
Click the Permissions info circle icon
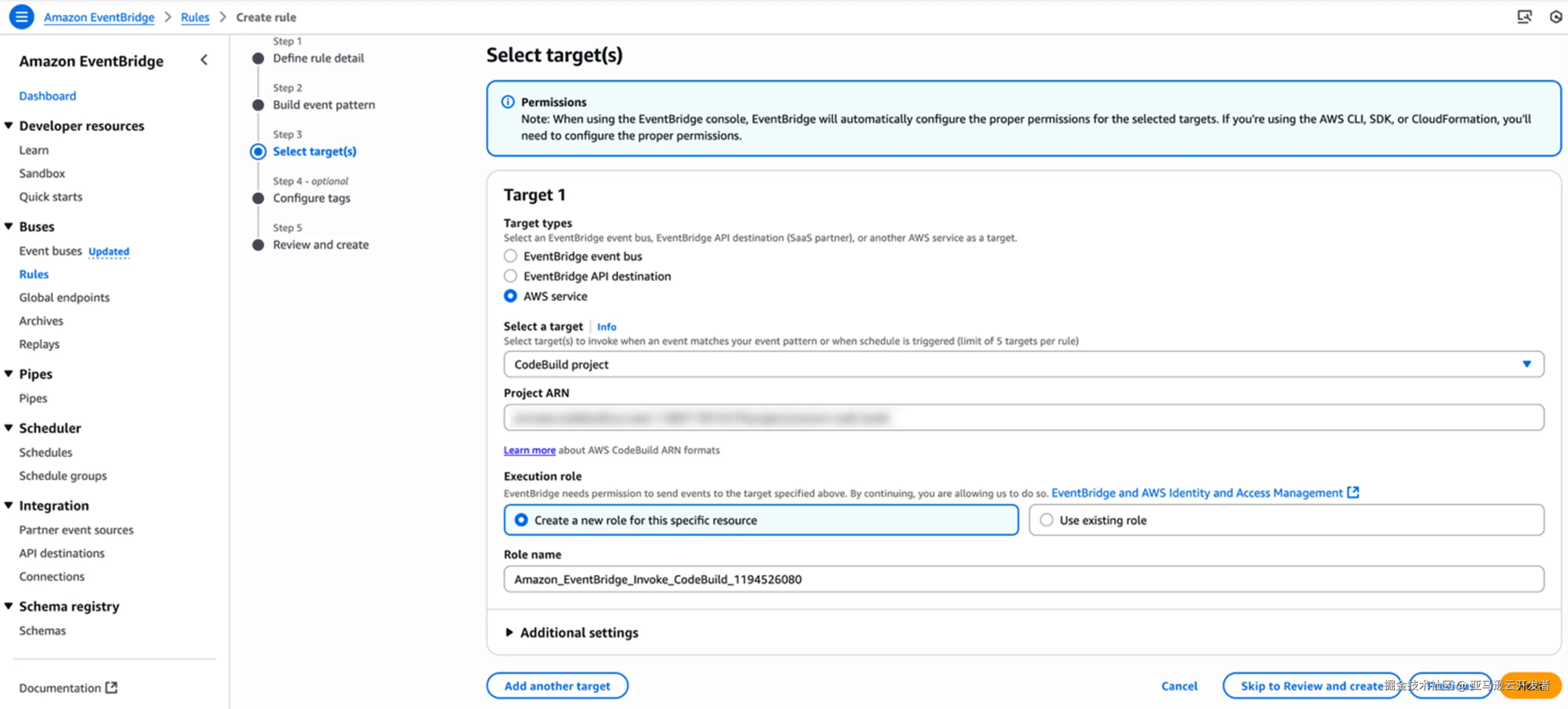click(x=508, y=102)
